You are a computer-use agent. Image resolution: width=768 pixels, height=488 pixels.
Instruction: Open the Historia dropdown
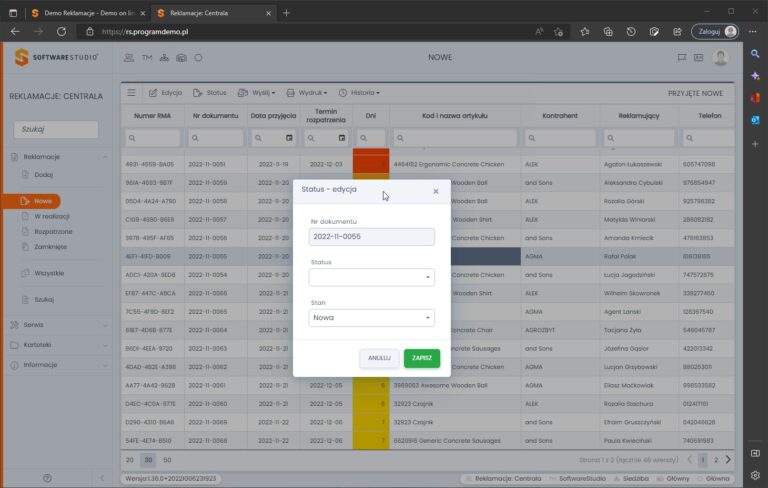pos(359,93)
